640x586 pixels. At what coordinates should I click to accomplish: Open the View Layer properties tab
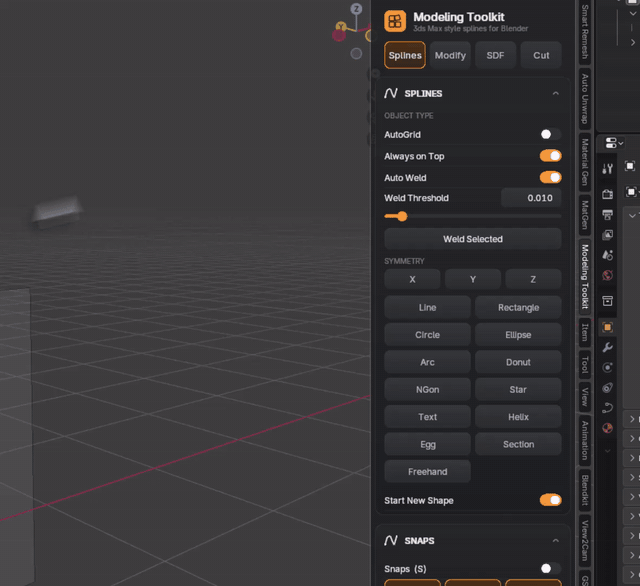(607, 235)
